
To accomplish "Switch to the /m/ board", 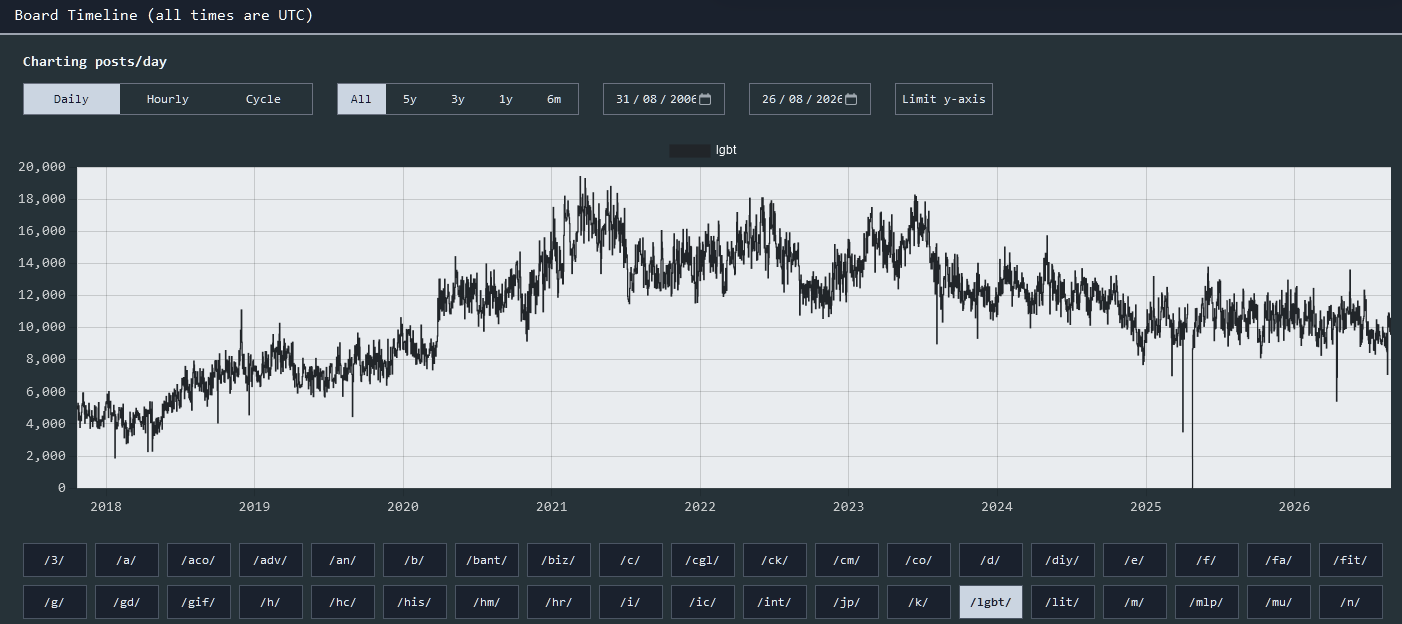I will pos(1135,602).
